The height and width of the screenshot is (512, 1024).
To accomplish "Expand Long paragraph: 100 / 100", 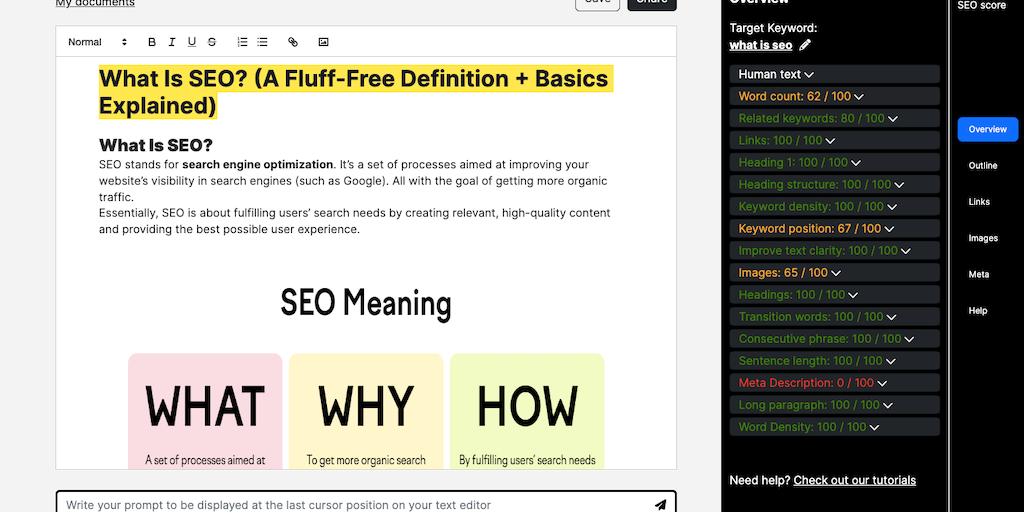I will point(835,405).
